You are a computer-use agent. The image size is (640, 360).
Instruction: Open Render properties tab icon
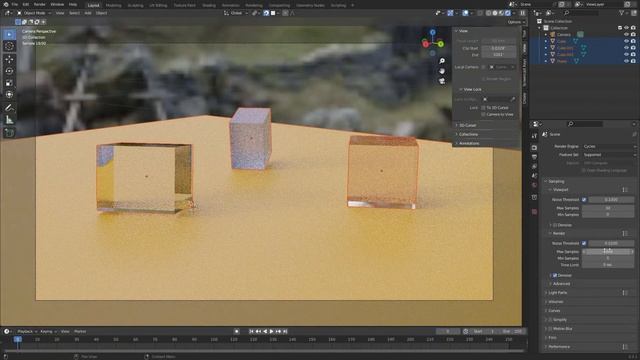(534, 147)
